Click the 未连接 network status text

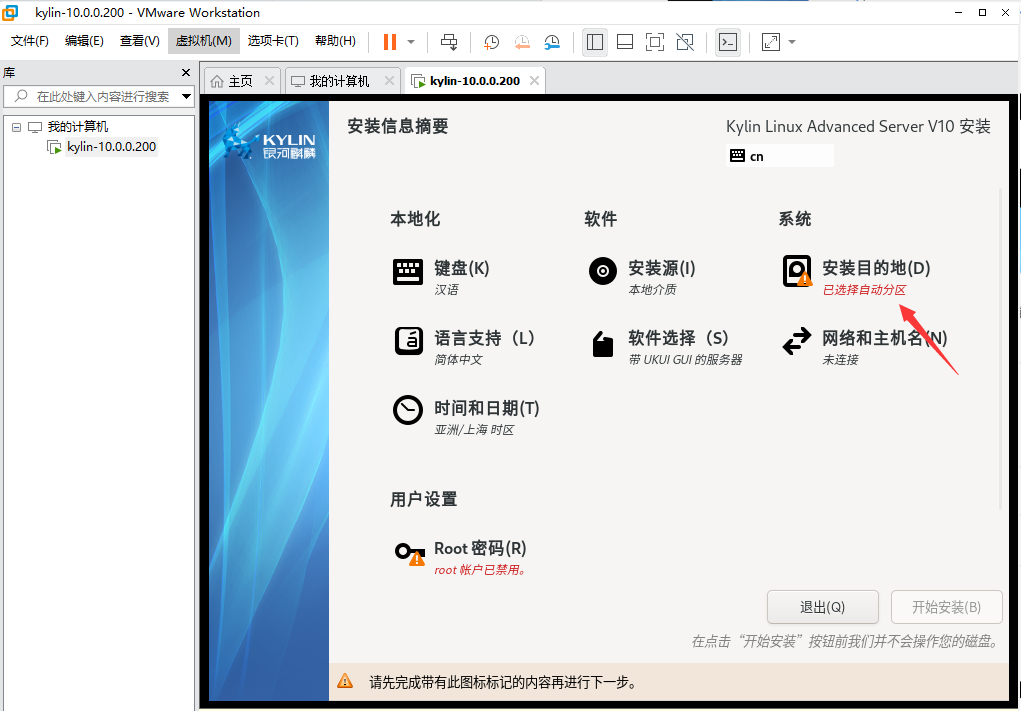tap(840, 359)
